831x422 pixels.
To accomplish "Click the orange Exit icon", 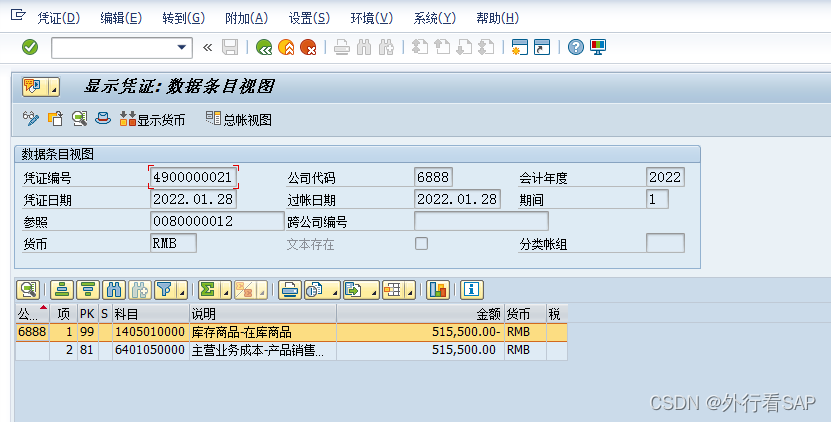I will point(286,47).
